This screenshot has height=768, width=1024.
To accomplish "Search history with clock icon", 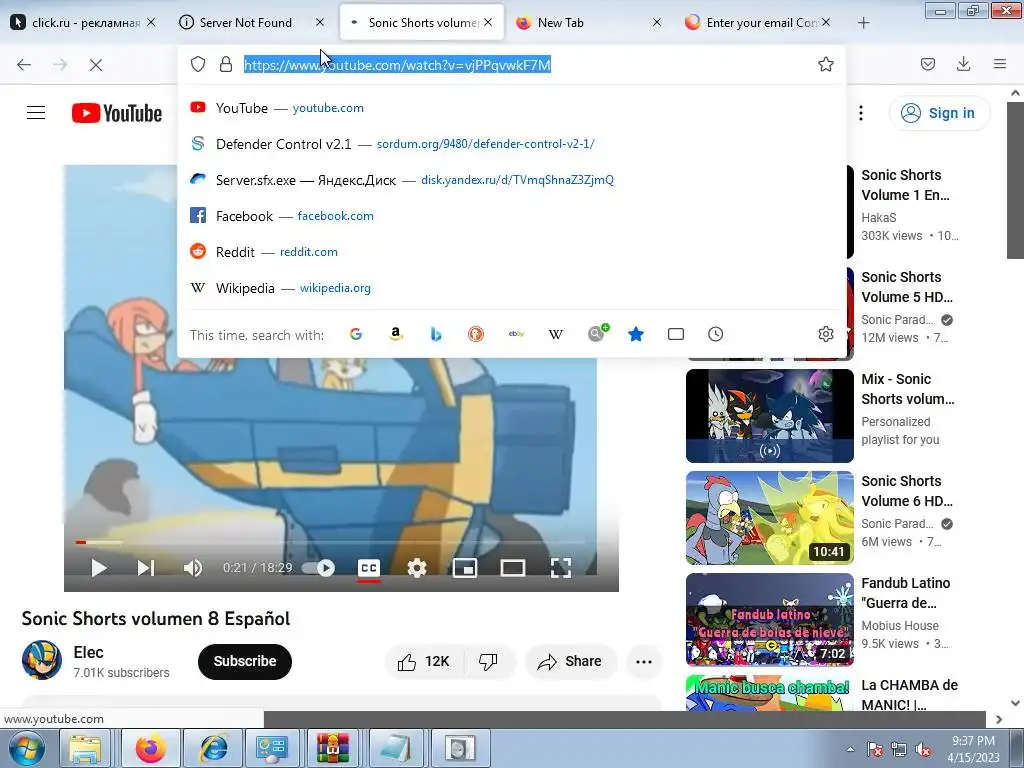I will pyautogui.click(x=716, y=334).
